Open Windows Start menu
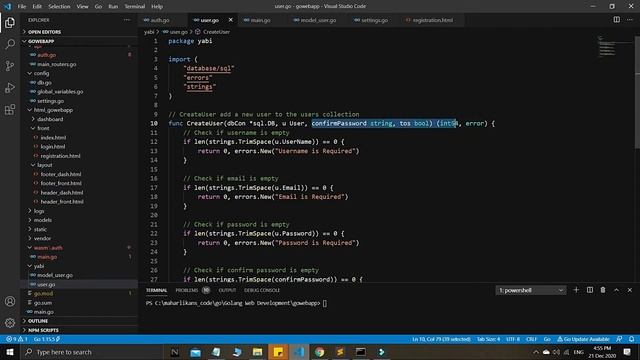Image resolution: width=640 pixels, height=360 pixels. (x=10, y=352)
